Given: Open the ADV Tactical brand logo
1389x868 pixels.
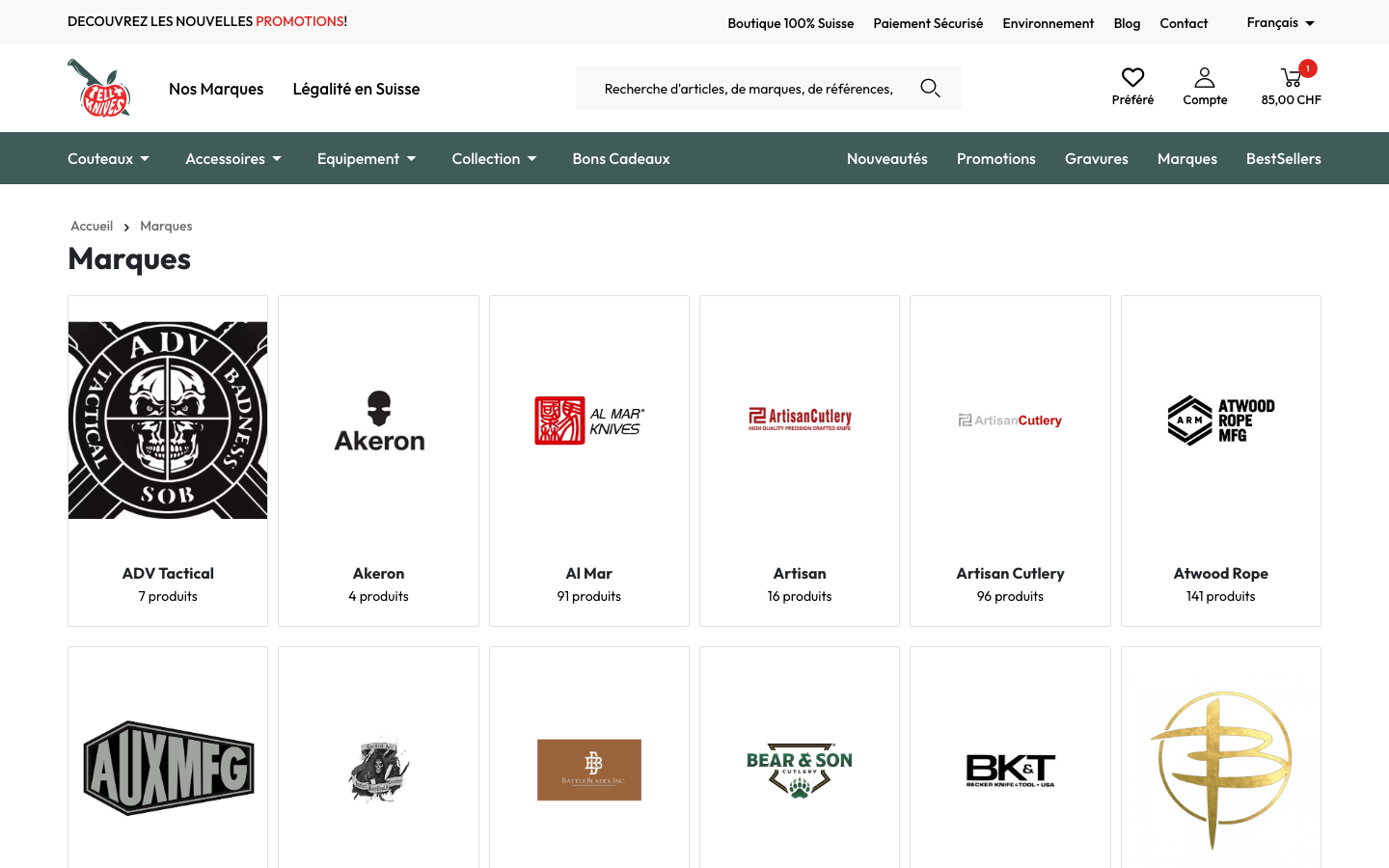Looking at the screenshot, I should [168, 420].
